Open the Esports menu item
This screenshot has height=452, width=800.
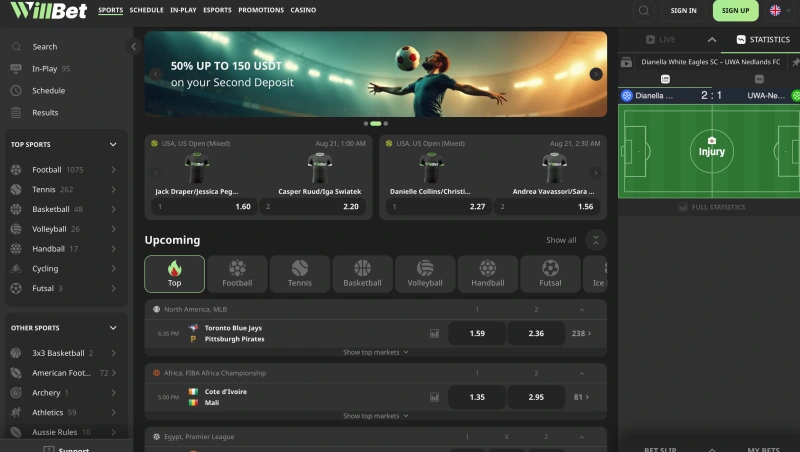click(217, 10)
